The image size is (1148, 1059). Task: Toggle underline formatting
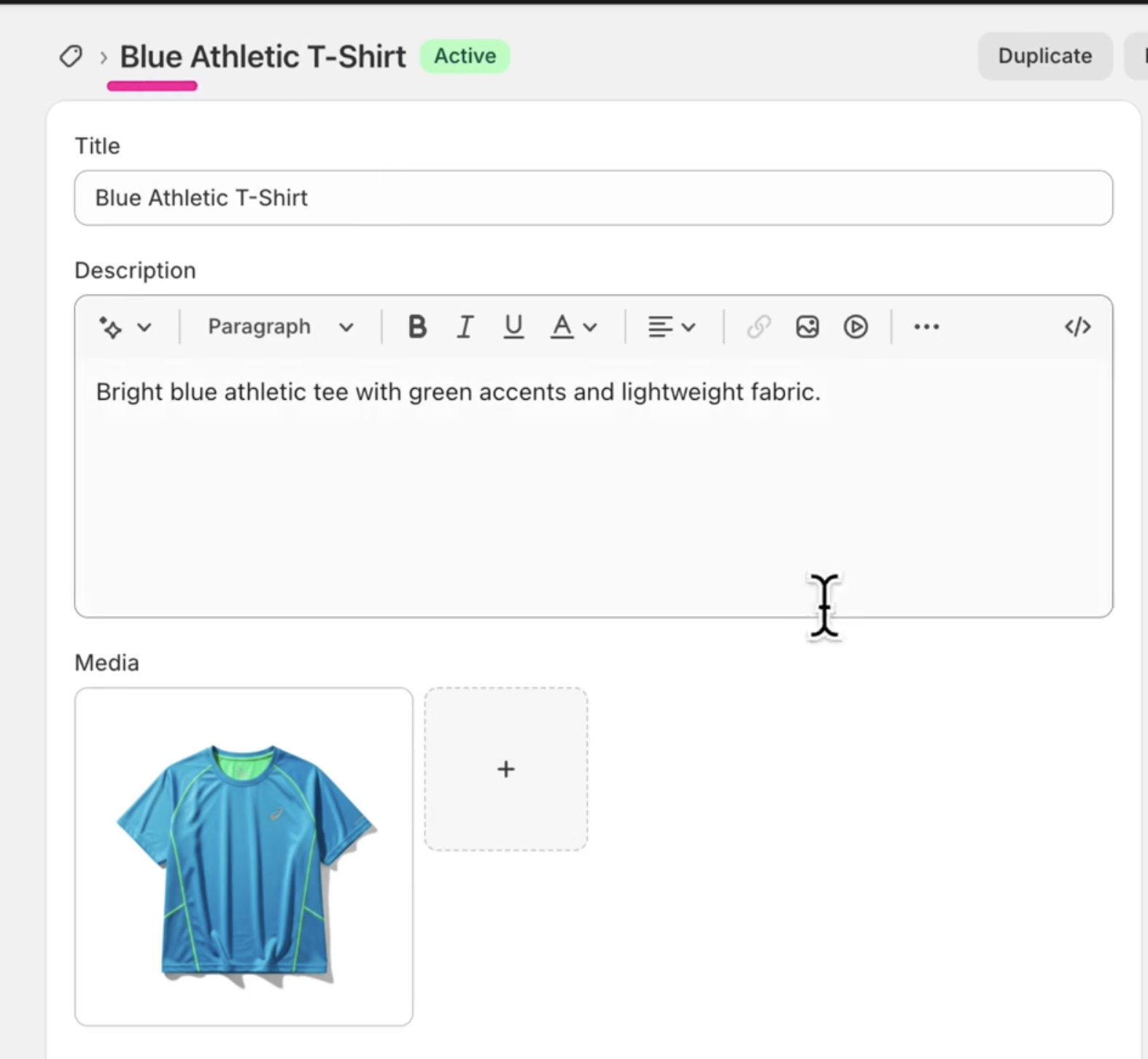point(513,327)
